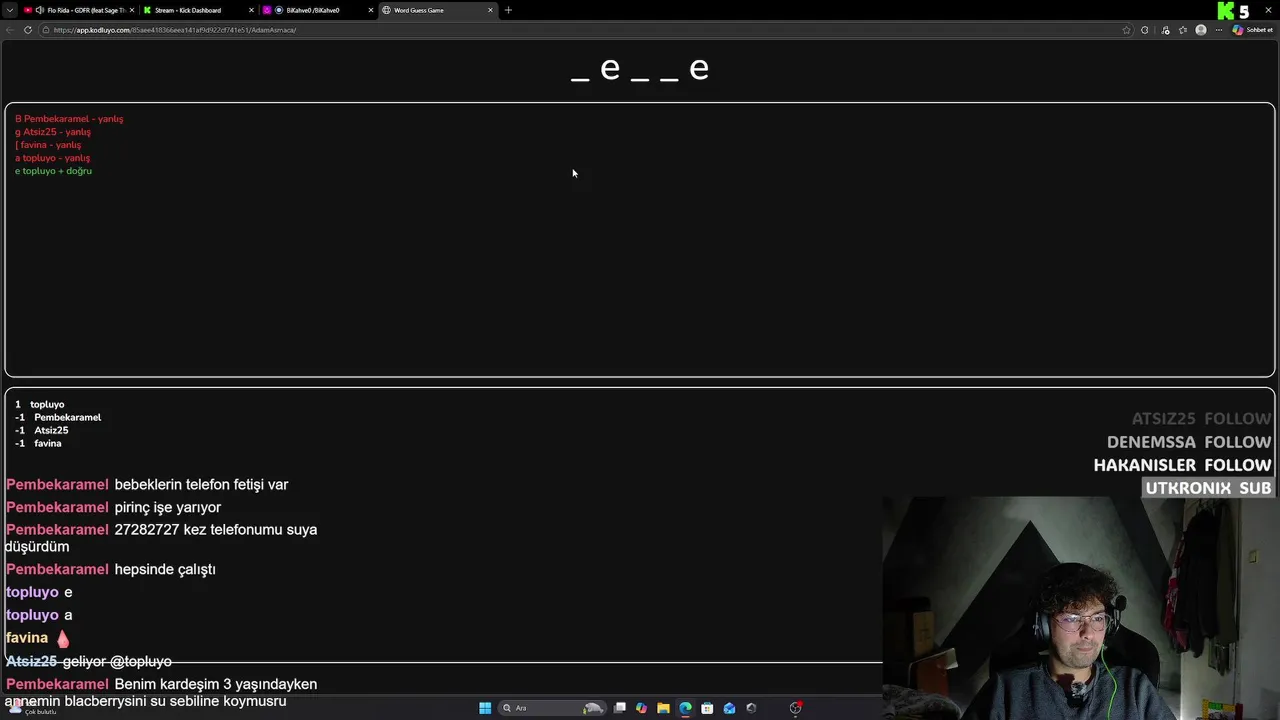Click the Ara taskbar search box
This screenshot has height=720, width=1280.
pos(553,708)
